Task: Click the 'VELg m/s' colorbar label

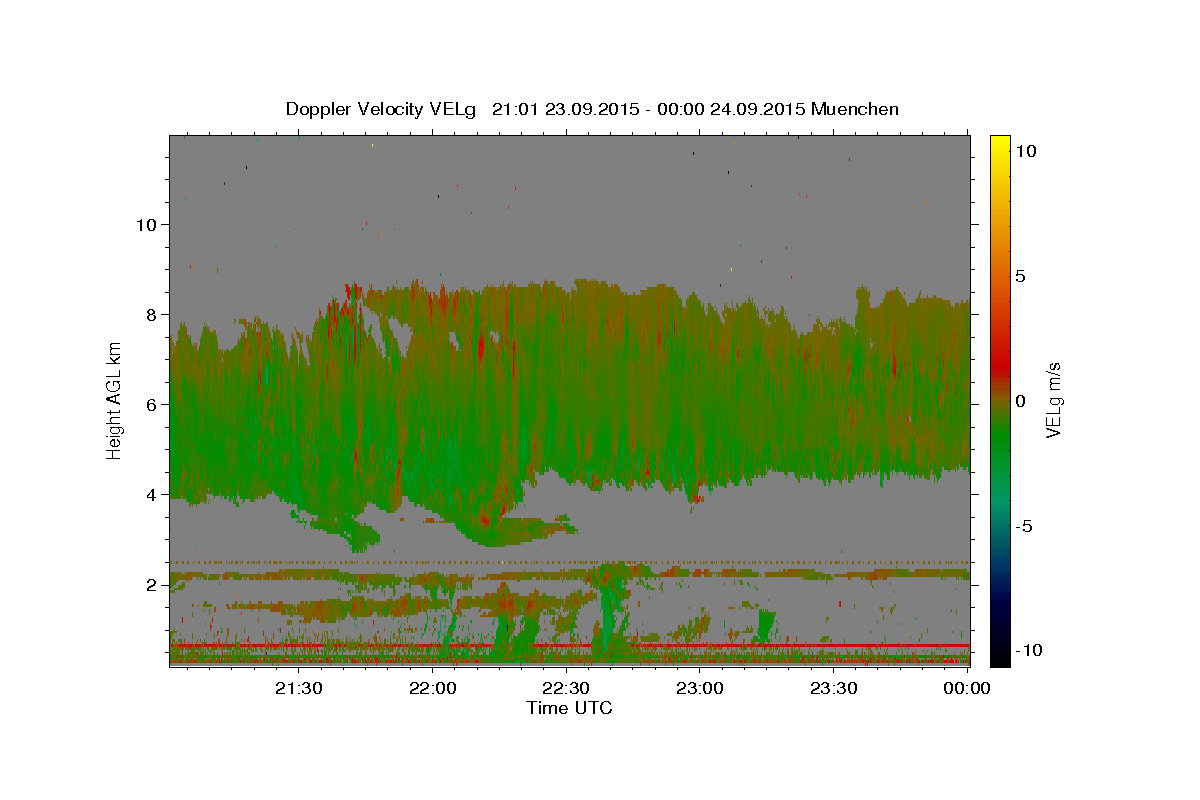Action: click(x=1053, y=400)
